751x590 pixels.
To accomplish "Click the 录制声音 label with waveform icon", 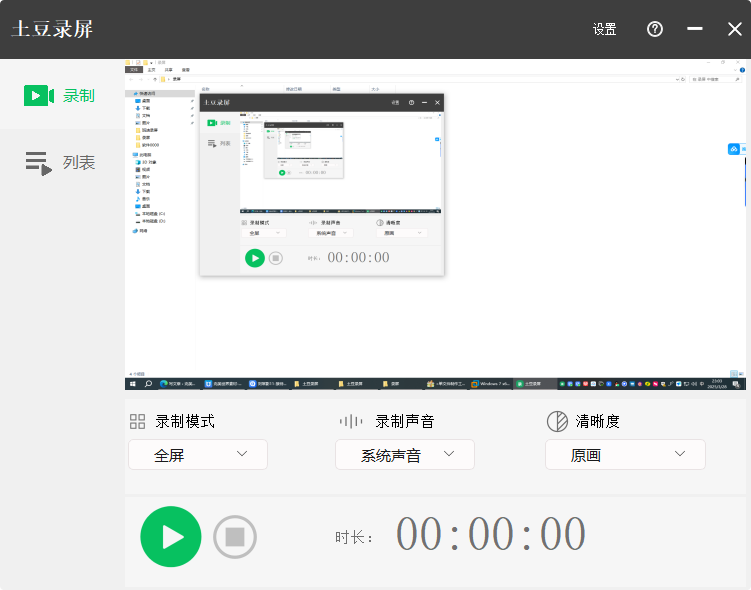I will [387, 421].
